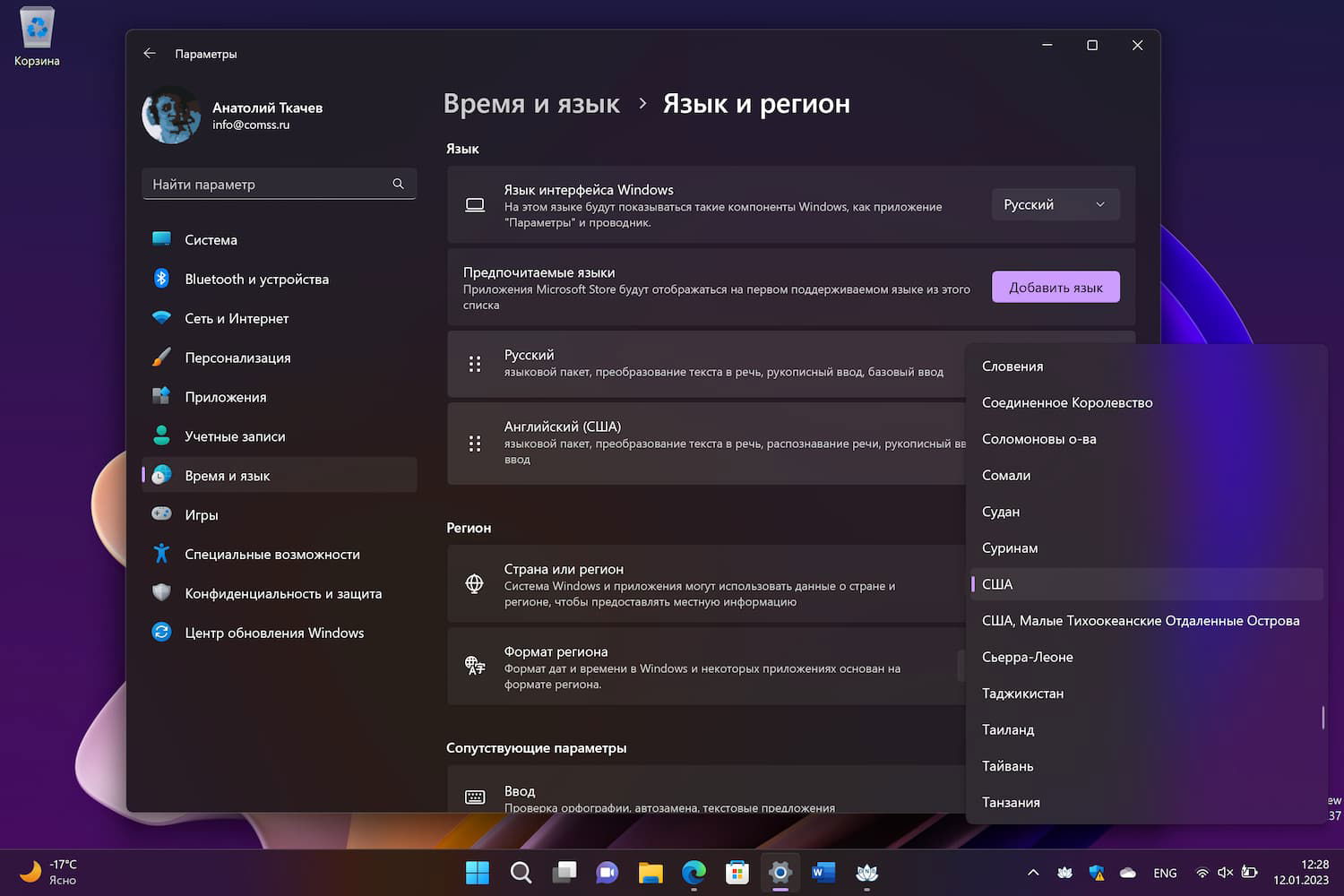Image resolution: width=1344 pixels, height=896 pixels.
Task: Open Microsoft Store from the taskbar
Action: pos(737,872)
